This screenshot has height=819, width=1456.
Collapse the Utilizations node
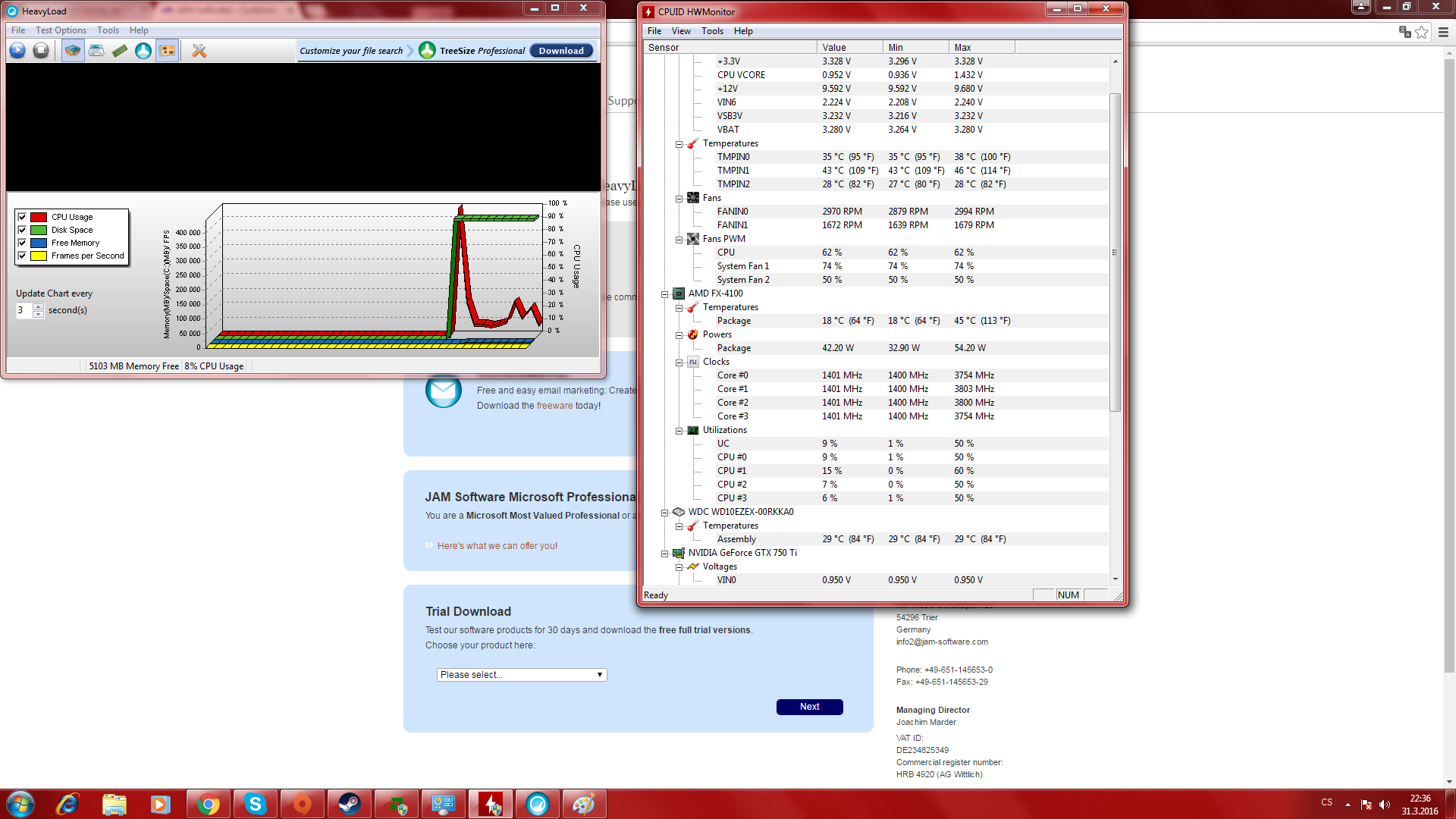tap(679, 431)
